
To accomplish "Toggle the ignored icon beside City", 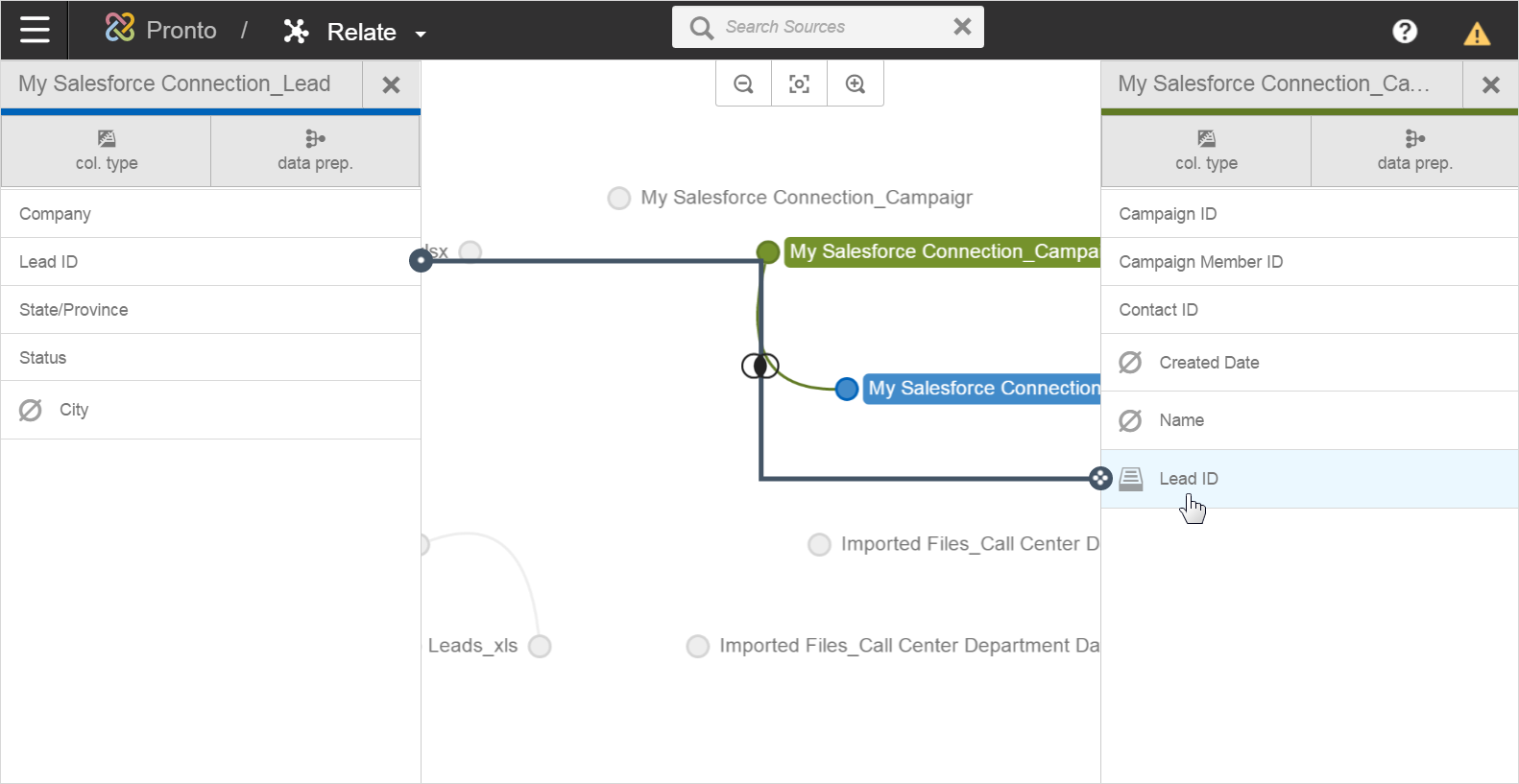I will click(31, 411).
